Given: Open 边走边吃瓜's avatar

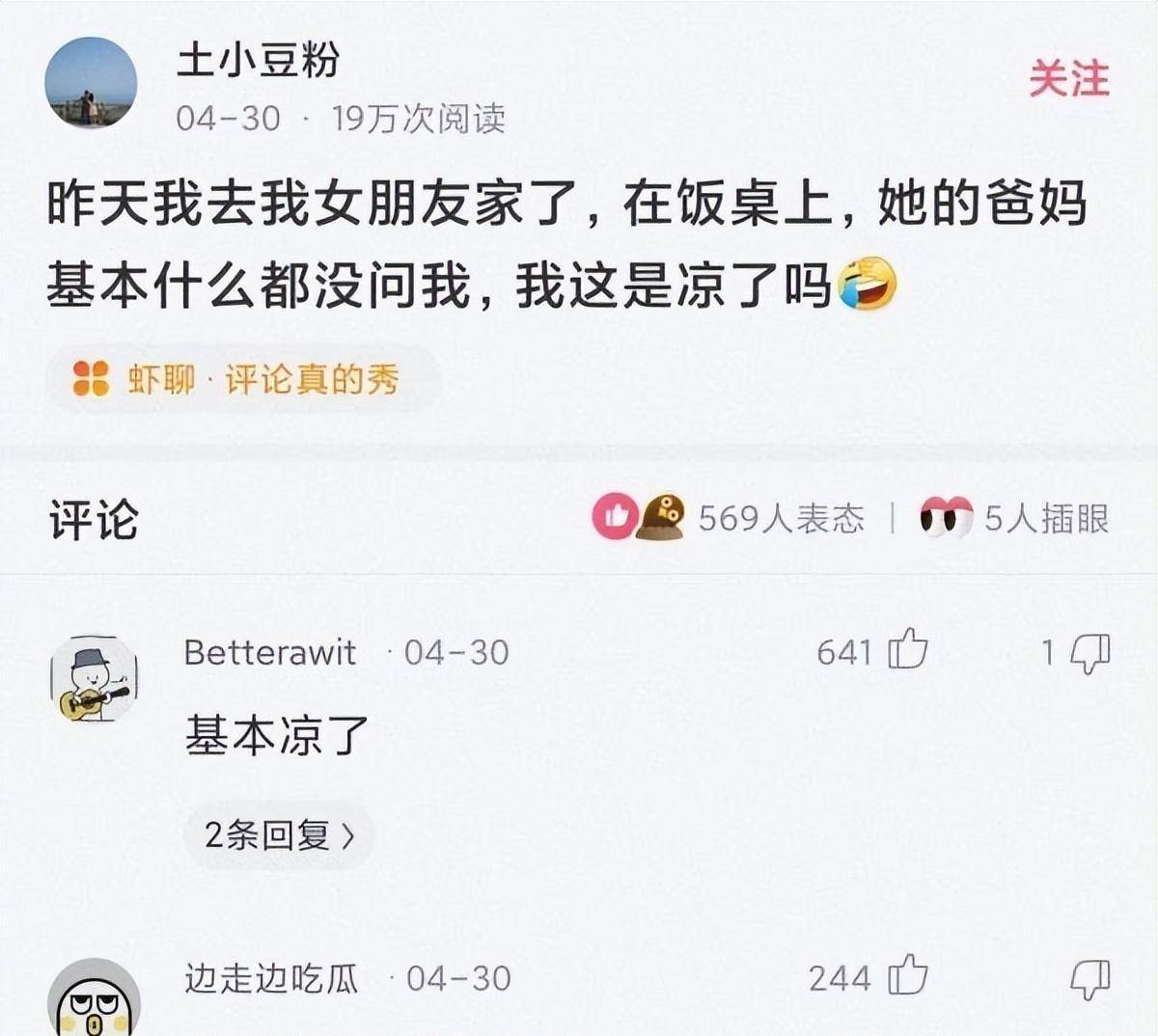Looking at the screenshot, I should pos(94,998).
